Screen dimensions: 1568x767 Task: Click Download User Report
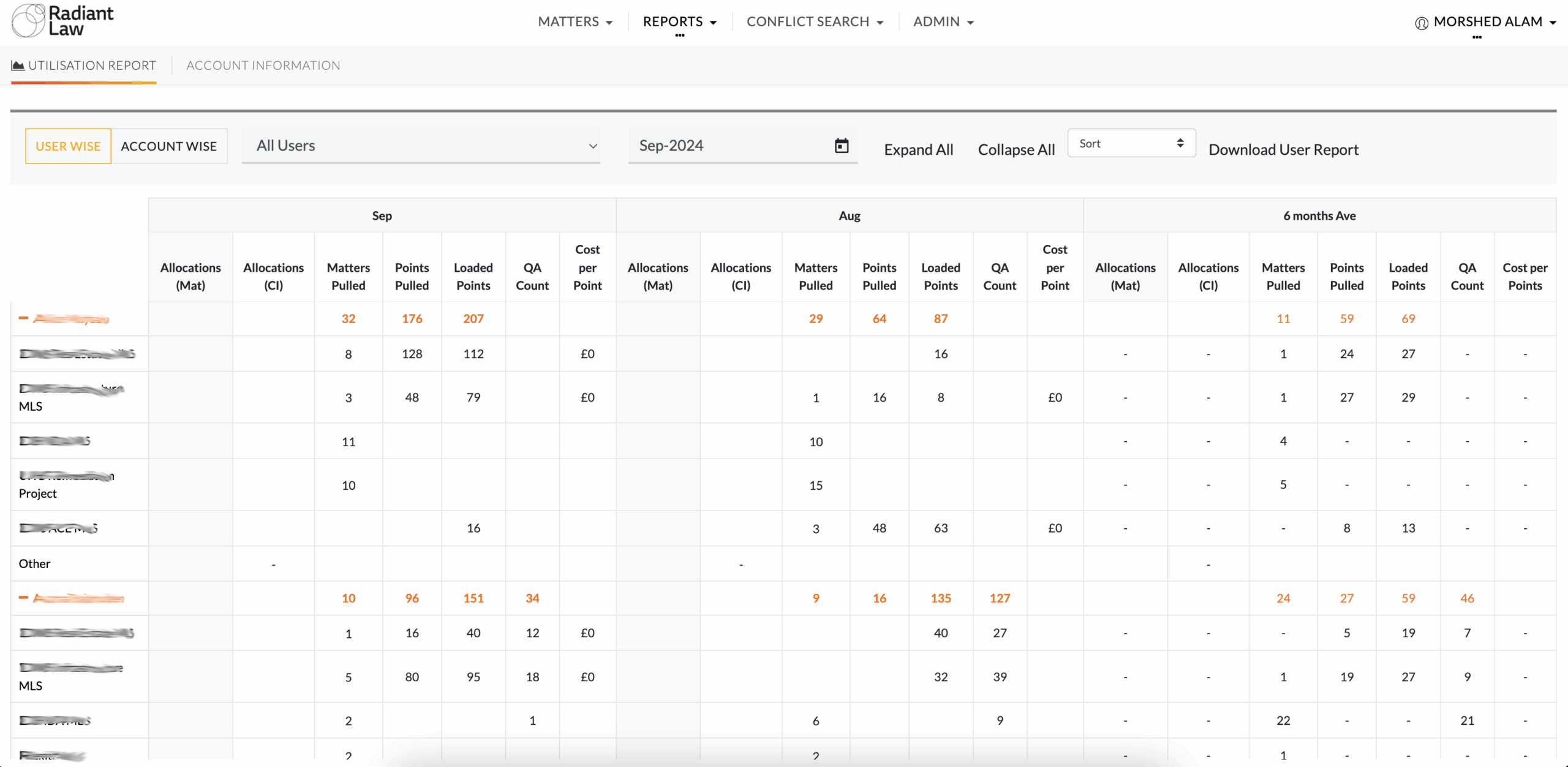coord(1283,149)
